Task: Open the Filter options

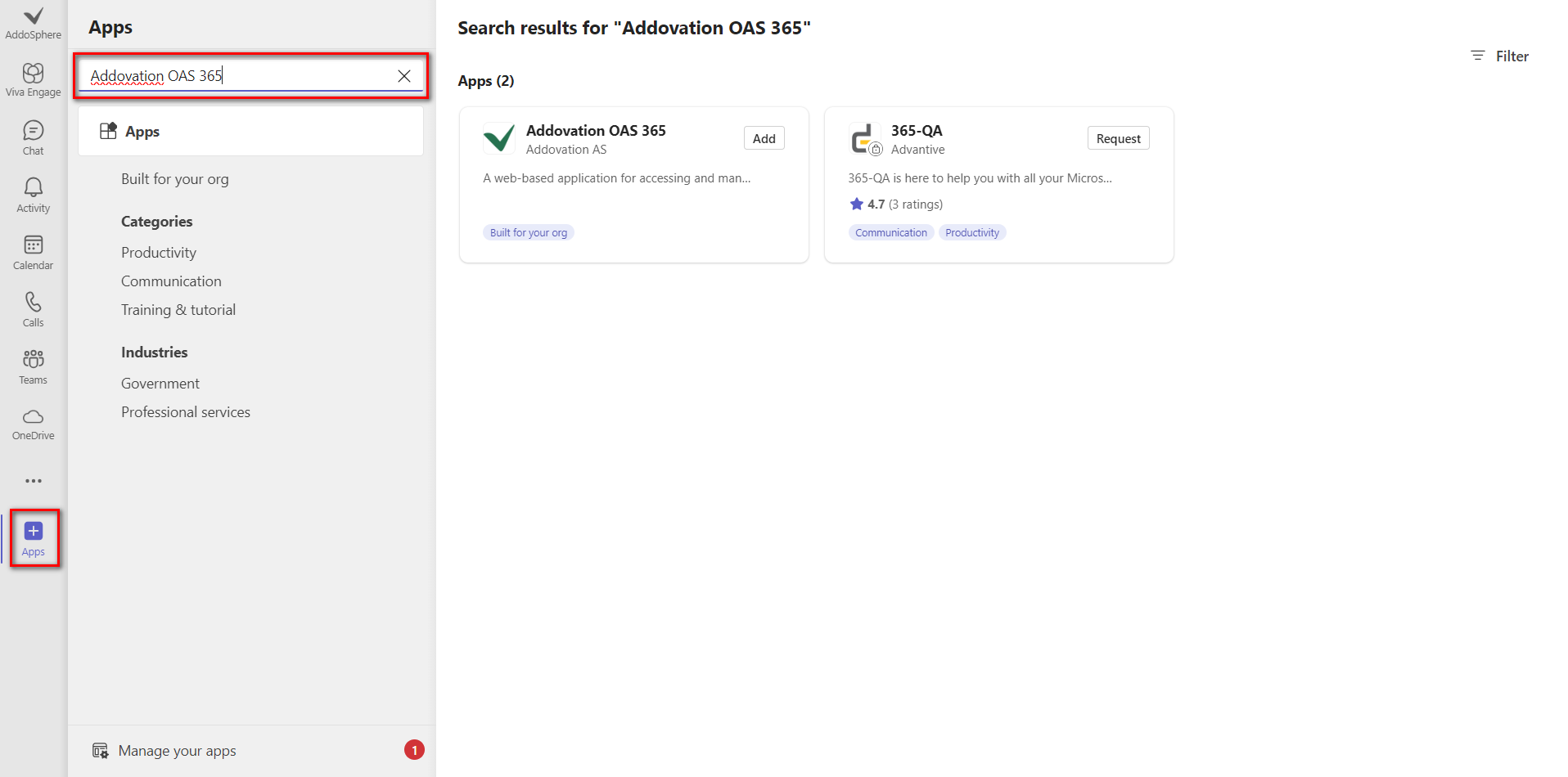Action: (x=1499, y=56)
